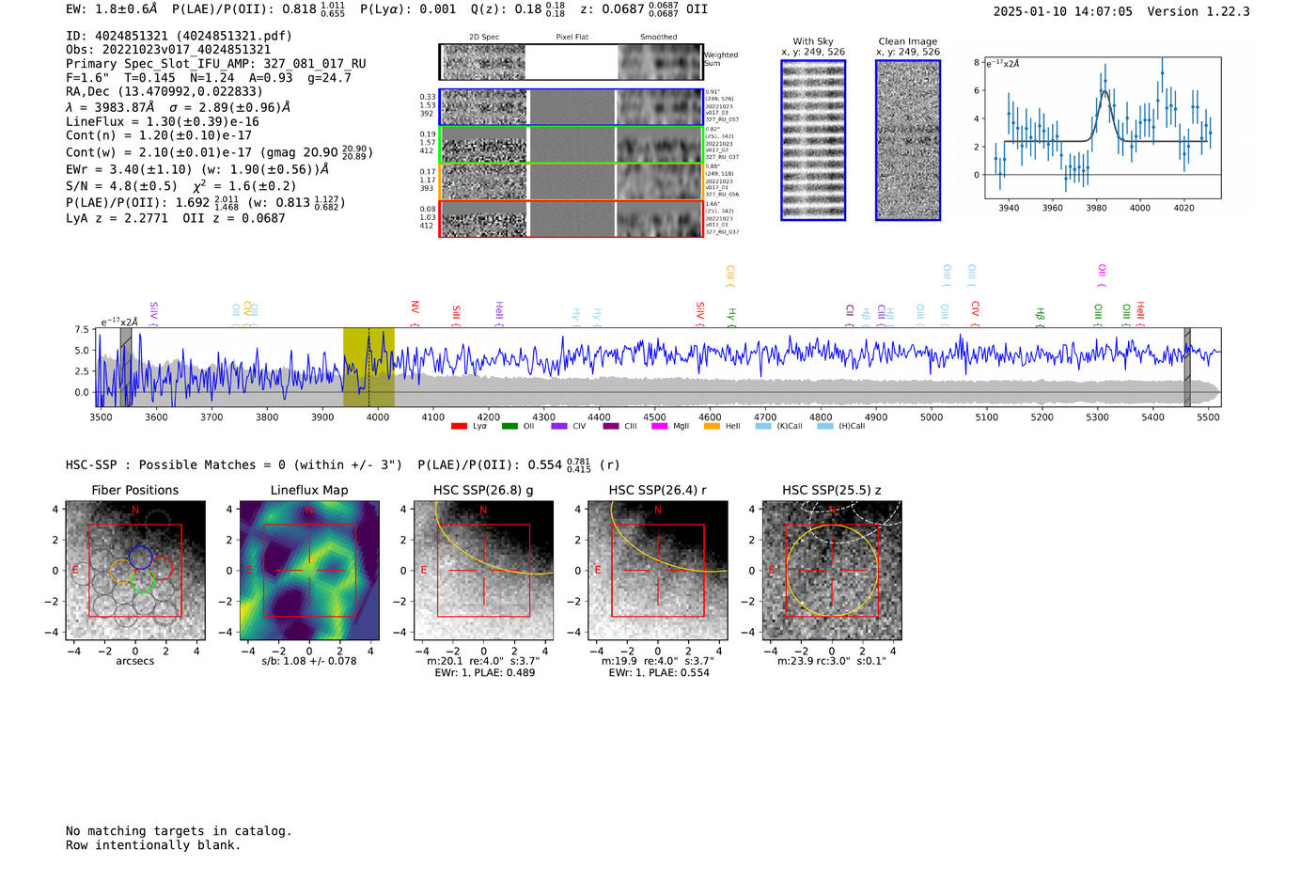Image resolution: width=1316 pixels, height=896 pixels.
Task: Click the purple CIV legend swatch
Action: [x=559, y=427]
